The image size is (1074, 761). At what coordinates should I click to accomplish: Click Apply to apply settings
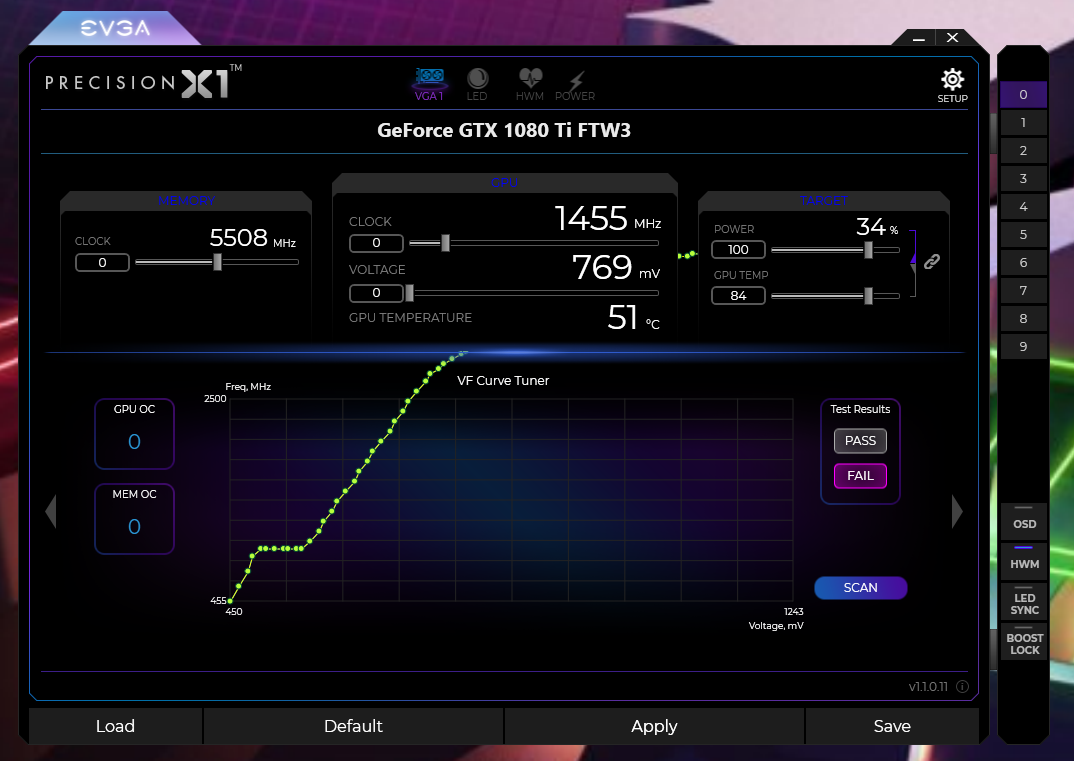coord(654,726)
